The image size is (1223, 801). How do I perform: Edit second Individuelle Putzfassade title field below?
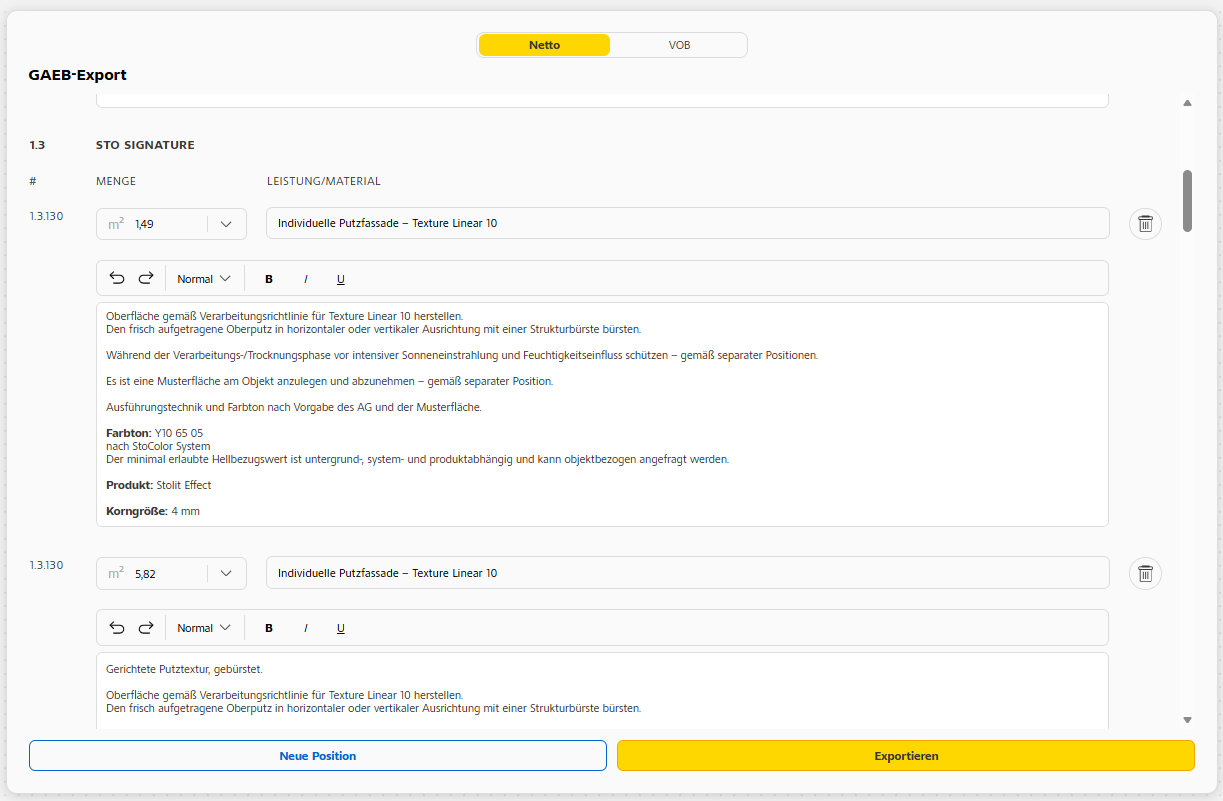pos(687,573)
